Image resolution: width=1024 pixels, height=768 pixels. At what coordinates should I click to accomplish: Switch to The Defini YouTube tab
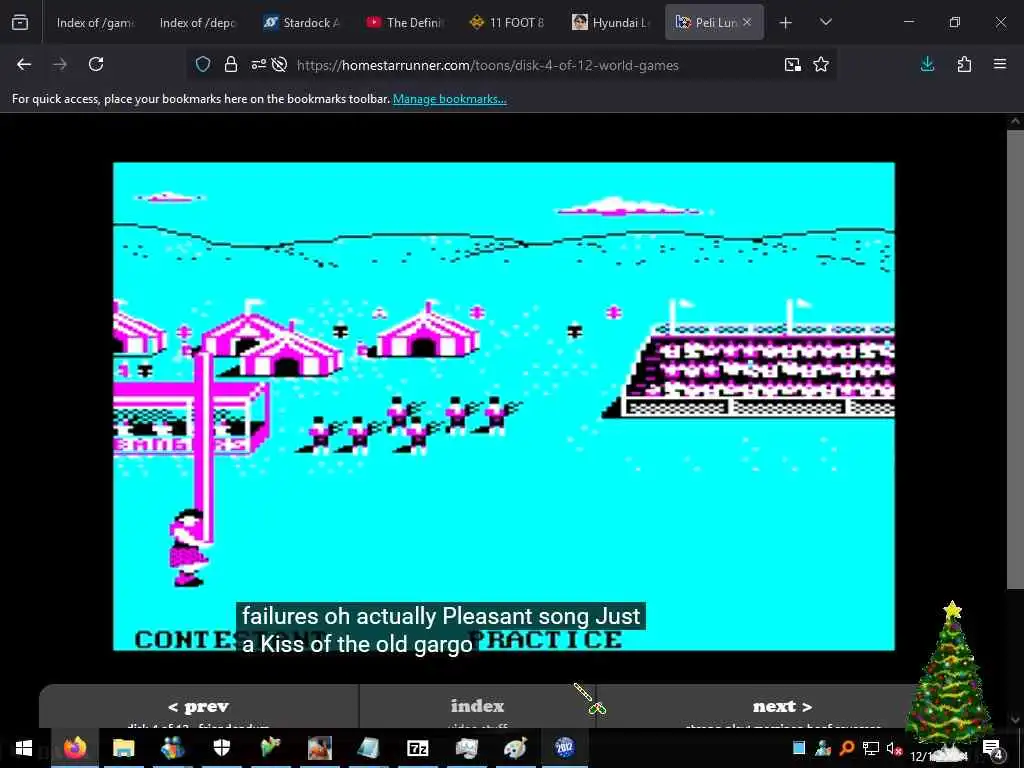tap(404, 22)
